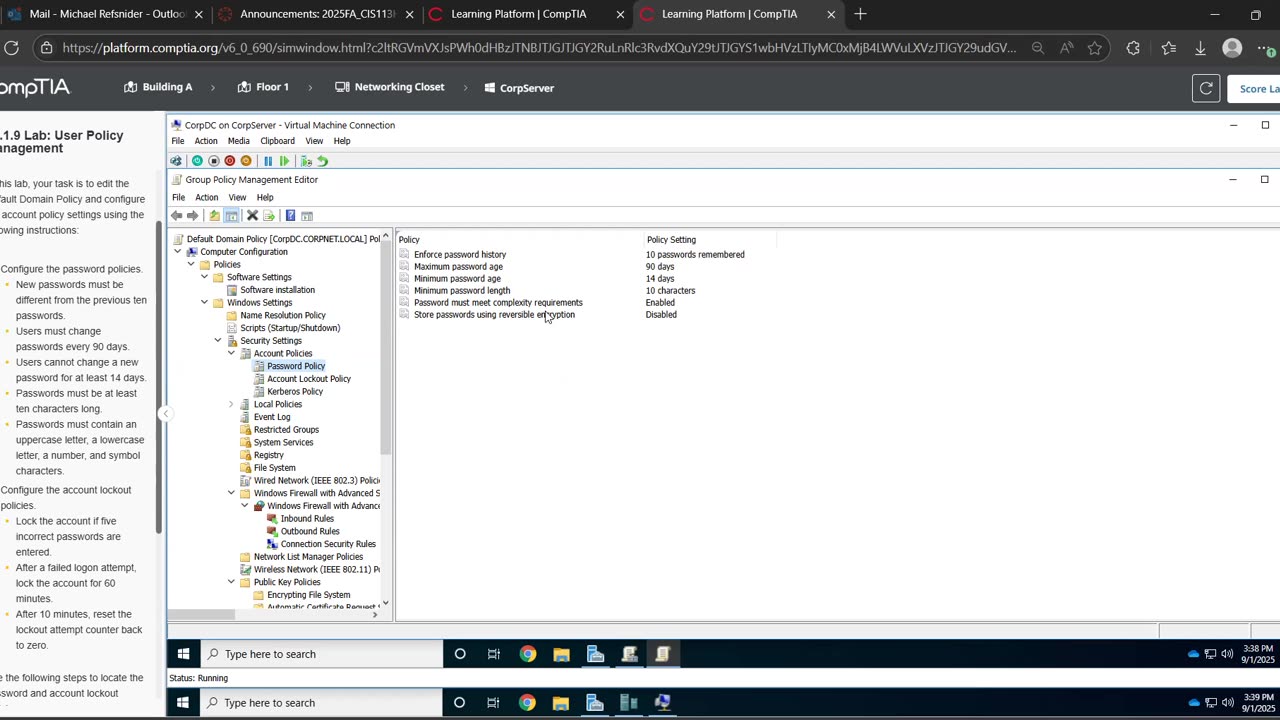Click the orange Save state icon in VM toolbar
The image size is (1280, 720).
pyautogui.click(x=246, y=161)
